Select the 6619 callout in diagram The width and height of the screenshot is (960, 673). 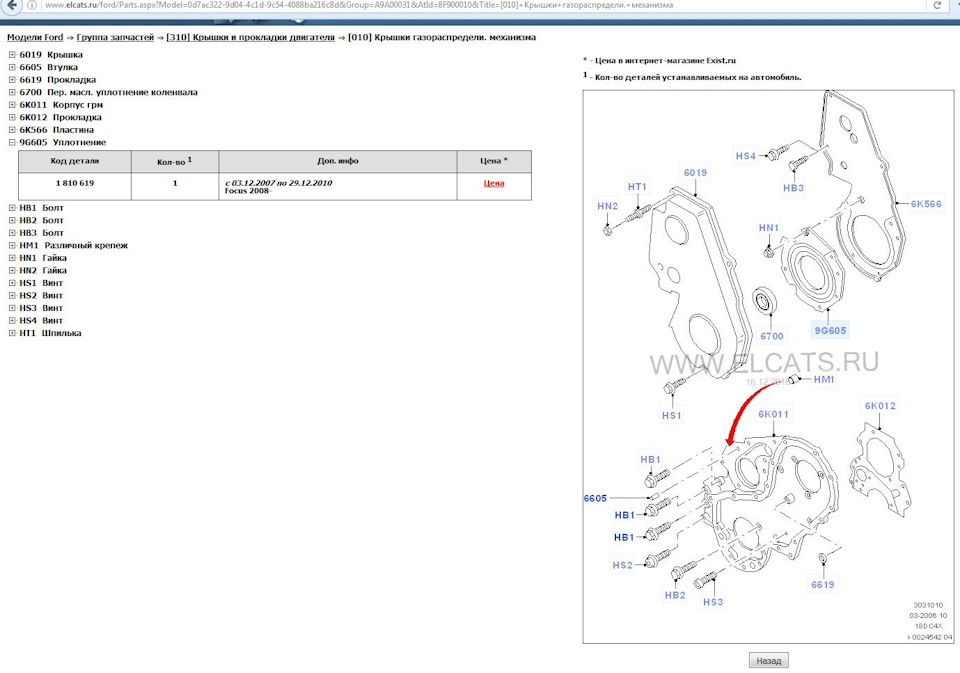point(823,584)
